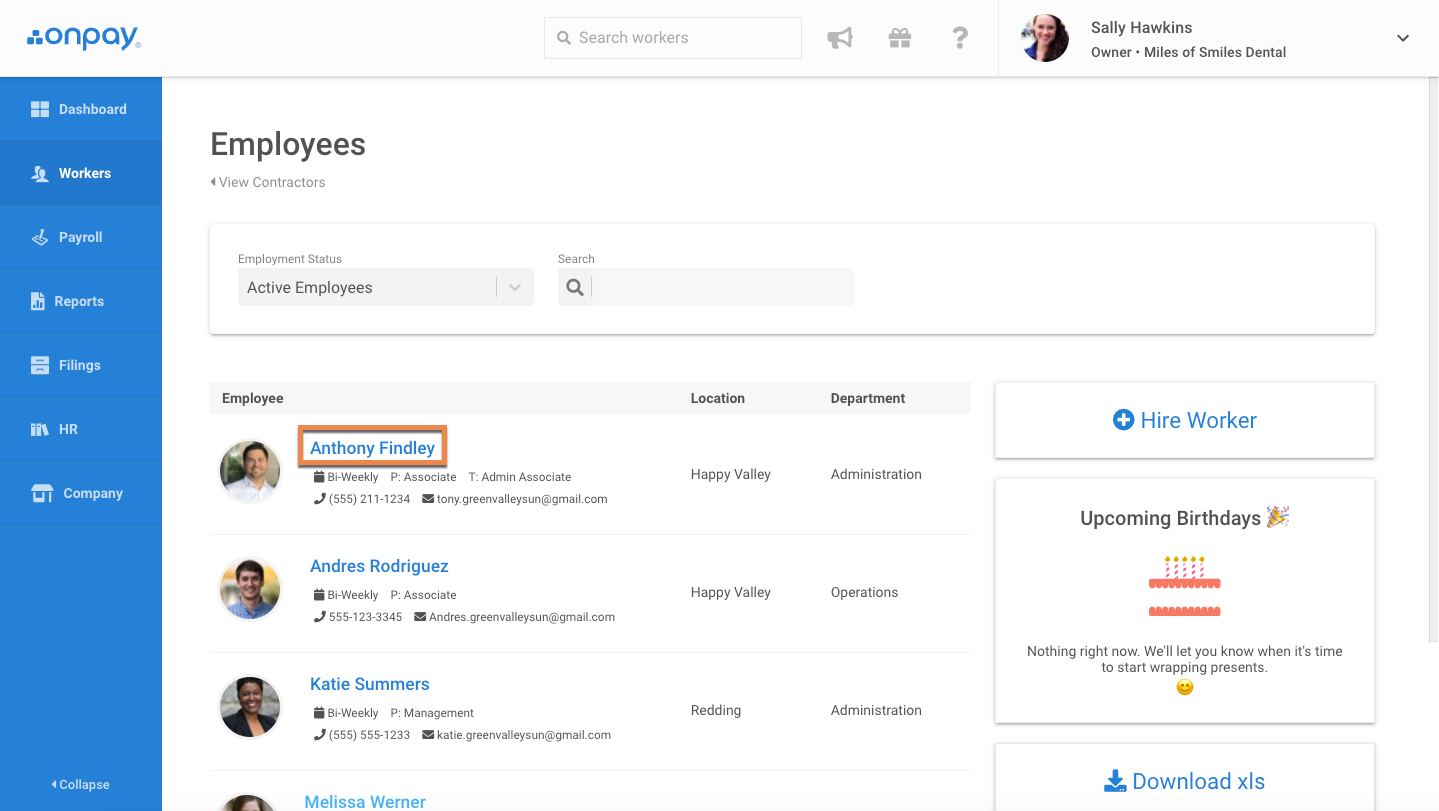Click the OnPay logo
The width and height of the screenshot is (1439, 811).
click(x=83, y=38)
